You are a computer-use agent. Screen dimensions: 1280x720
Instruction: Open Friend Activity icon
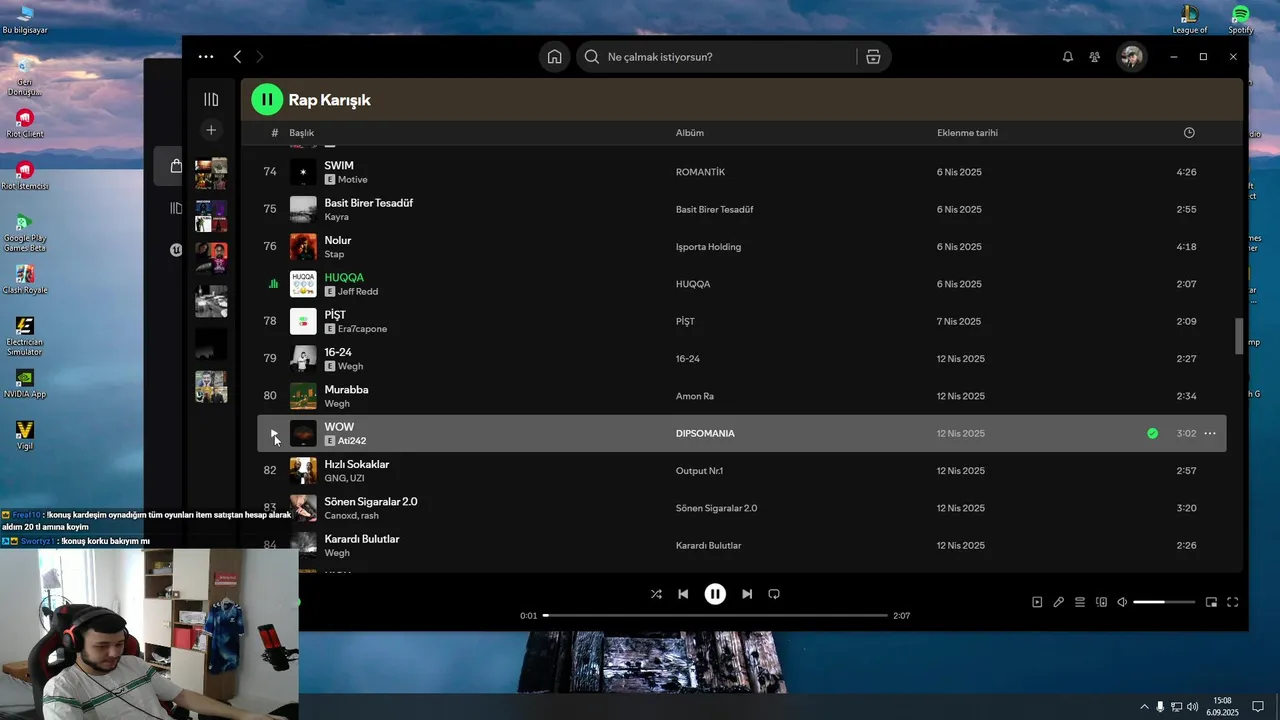(x=1095, y=57)
